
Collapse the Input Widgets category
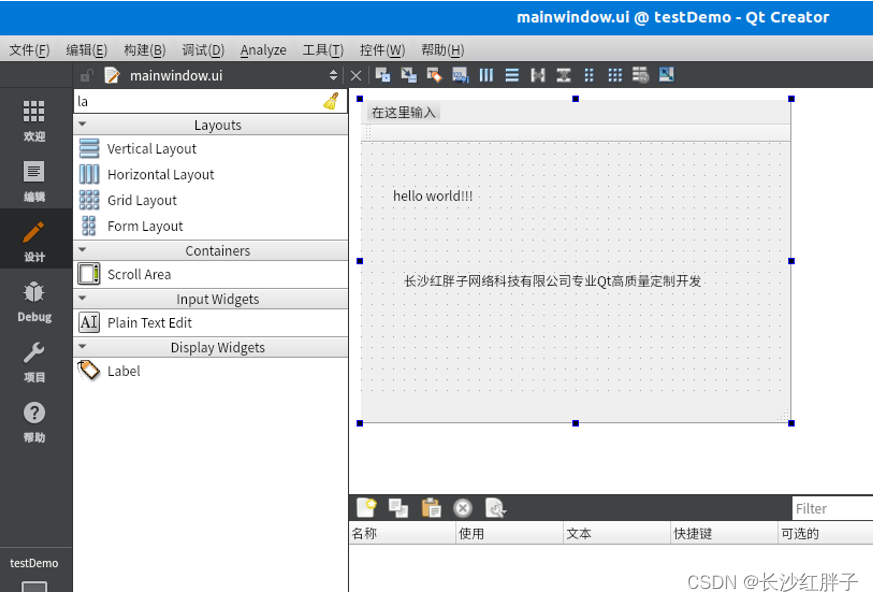[82, 299]
